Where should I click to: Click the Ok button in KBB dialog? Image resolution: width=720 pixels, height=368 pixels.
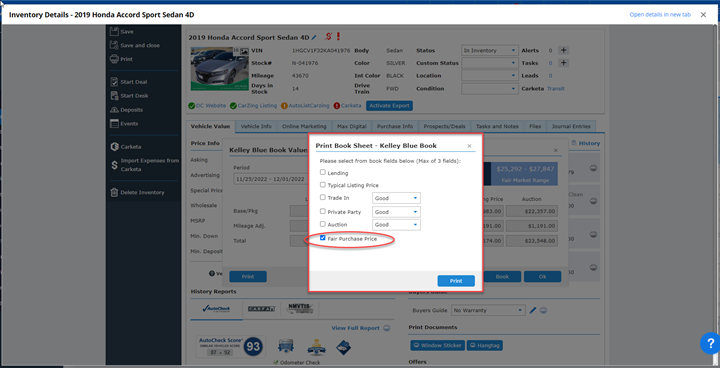542,277
